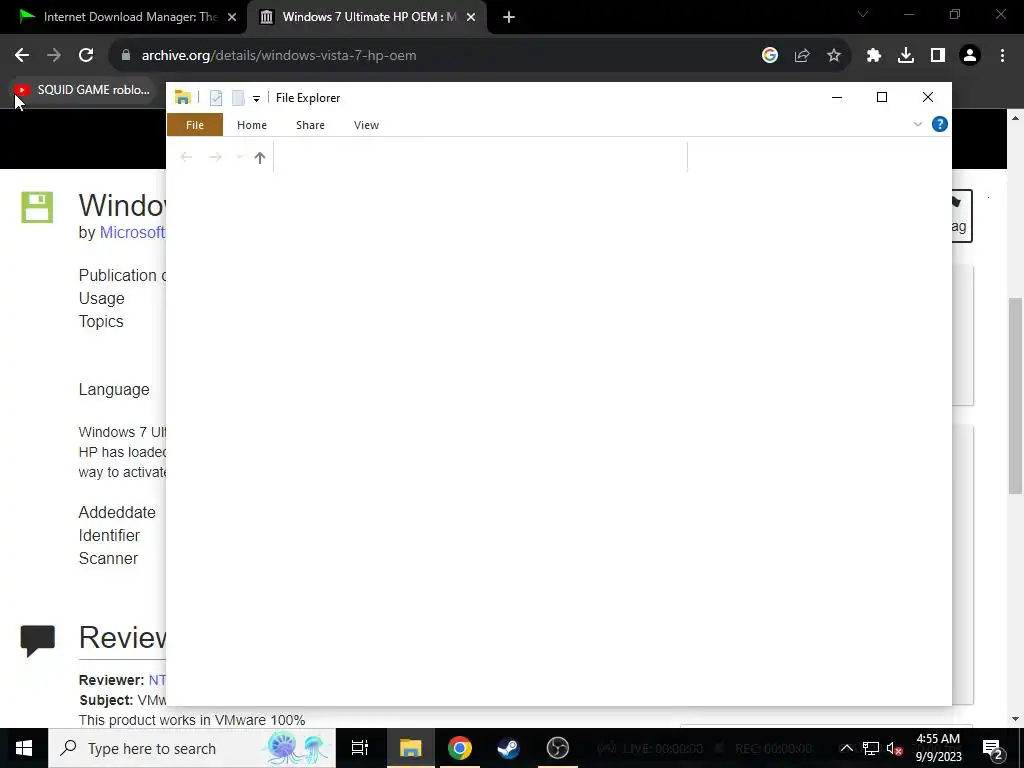Open the File tab in File Explorer
This screenshot has width=1024, height=768.
click(195, 125)
